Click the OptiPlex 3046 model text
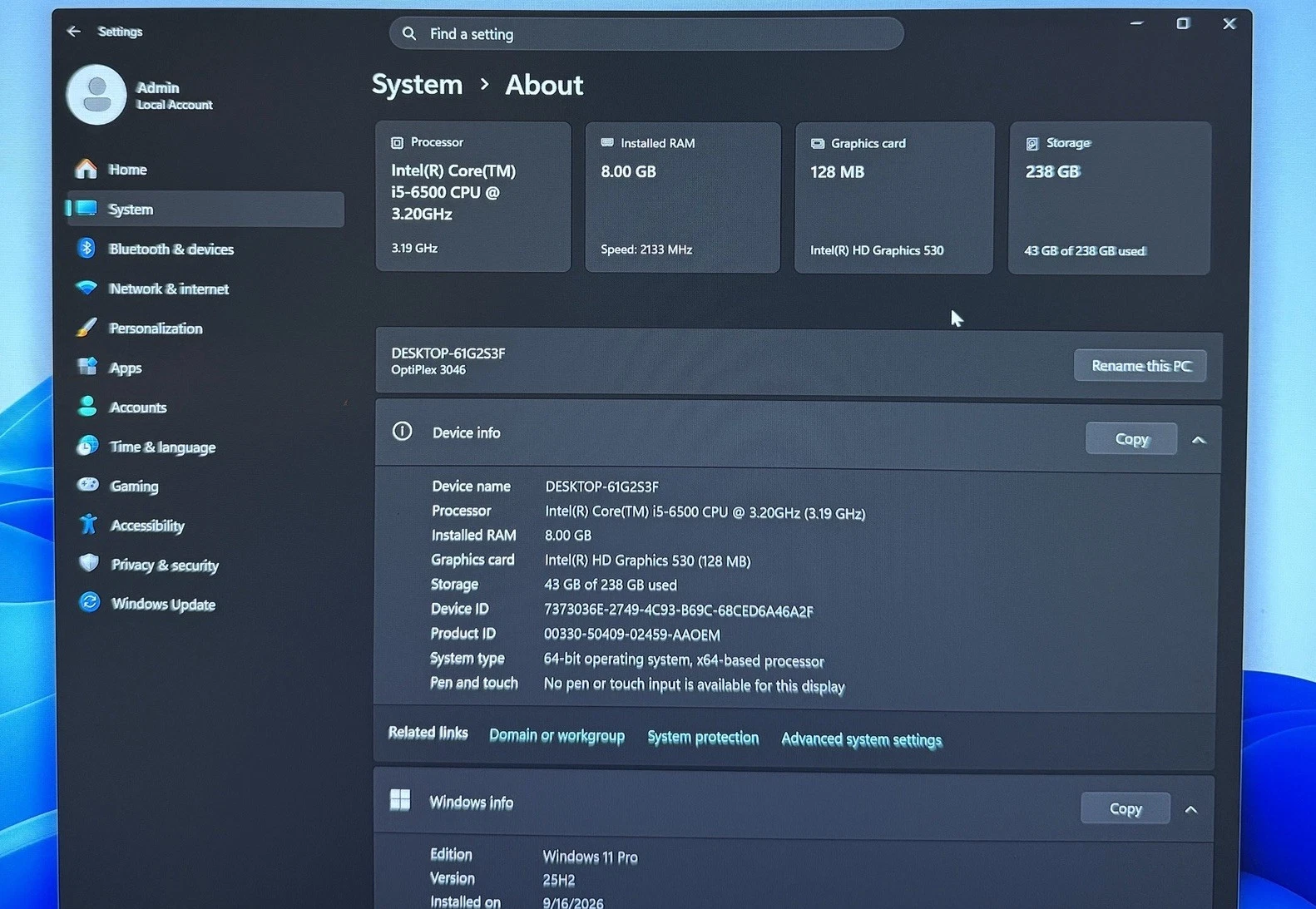Viewport: 1316px width, 909px height. point(428,370)
